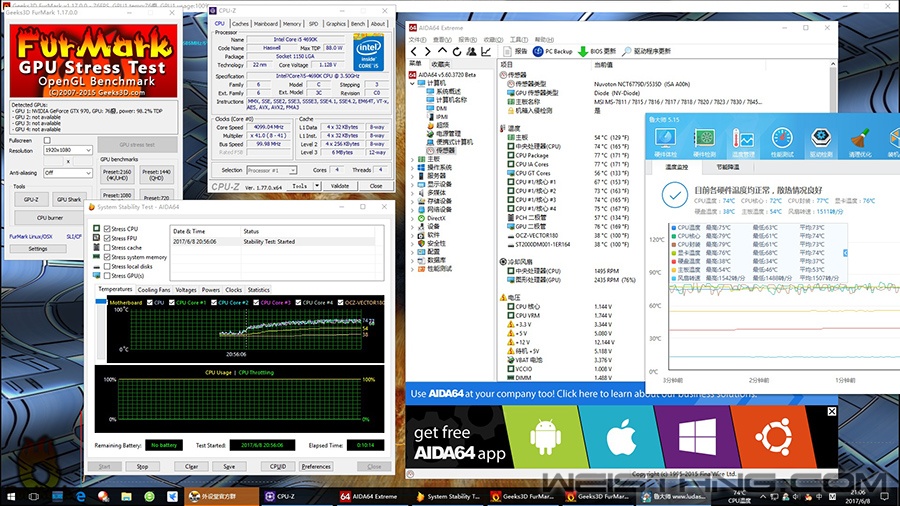
Task: Enable Stress local disks checkbox
Action: (x=107, y=266)
